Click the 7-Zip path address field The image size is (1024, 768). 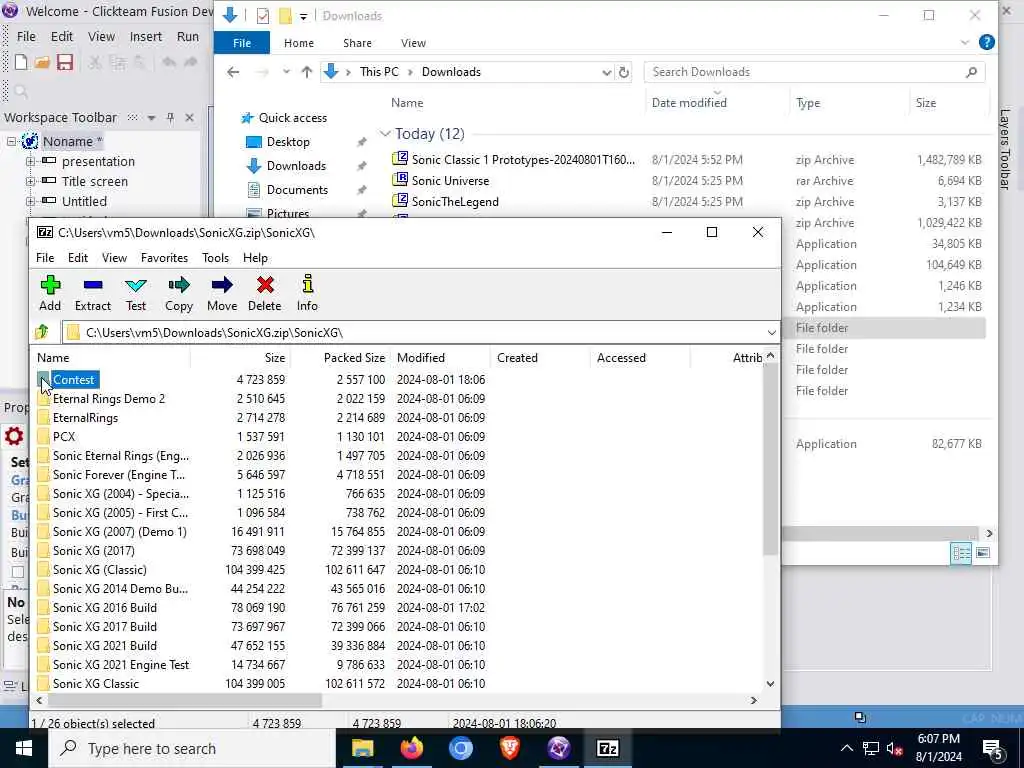[421, 332]
